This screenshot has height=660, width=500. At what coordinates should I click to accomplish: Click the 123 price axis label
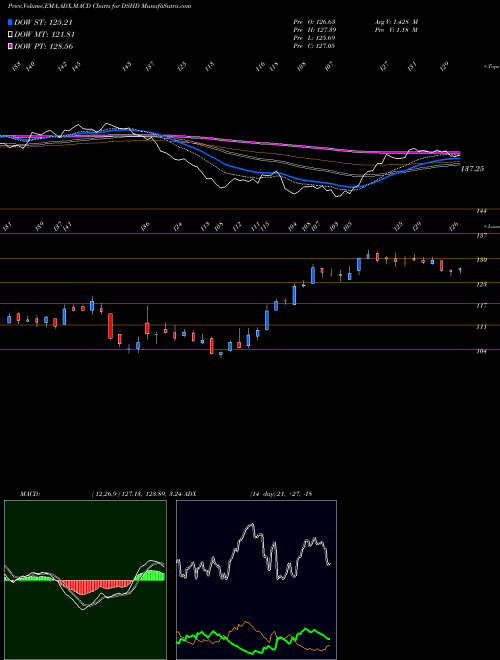coord(481,285)
